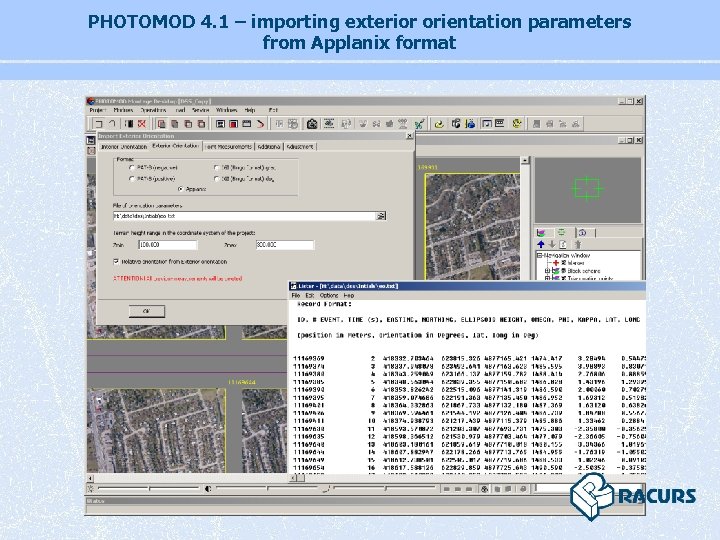This screenshot has height=540, width=720.
Task: Open the purple-green layers tab icon
Action: pos(541,232)
